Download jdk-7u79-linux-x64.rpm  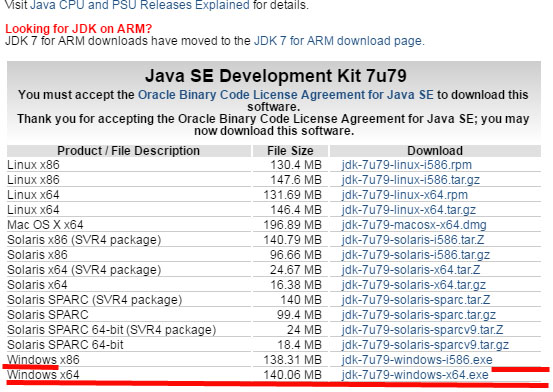405,195
